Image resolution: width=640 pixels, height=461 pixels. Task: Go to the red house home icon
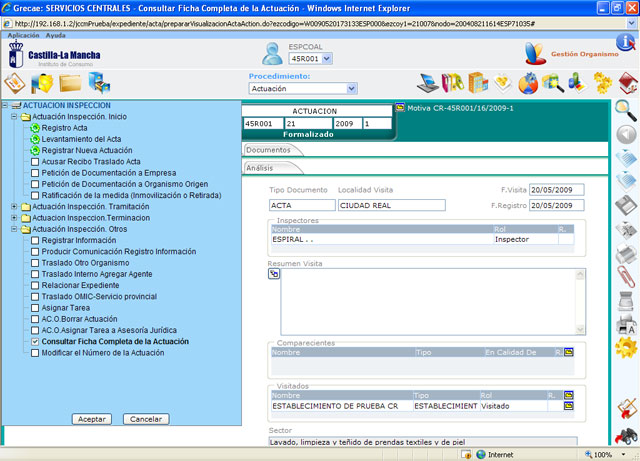coord(628,83)
